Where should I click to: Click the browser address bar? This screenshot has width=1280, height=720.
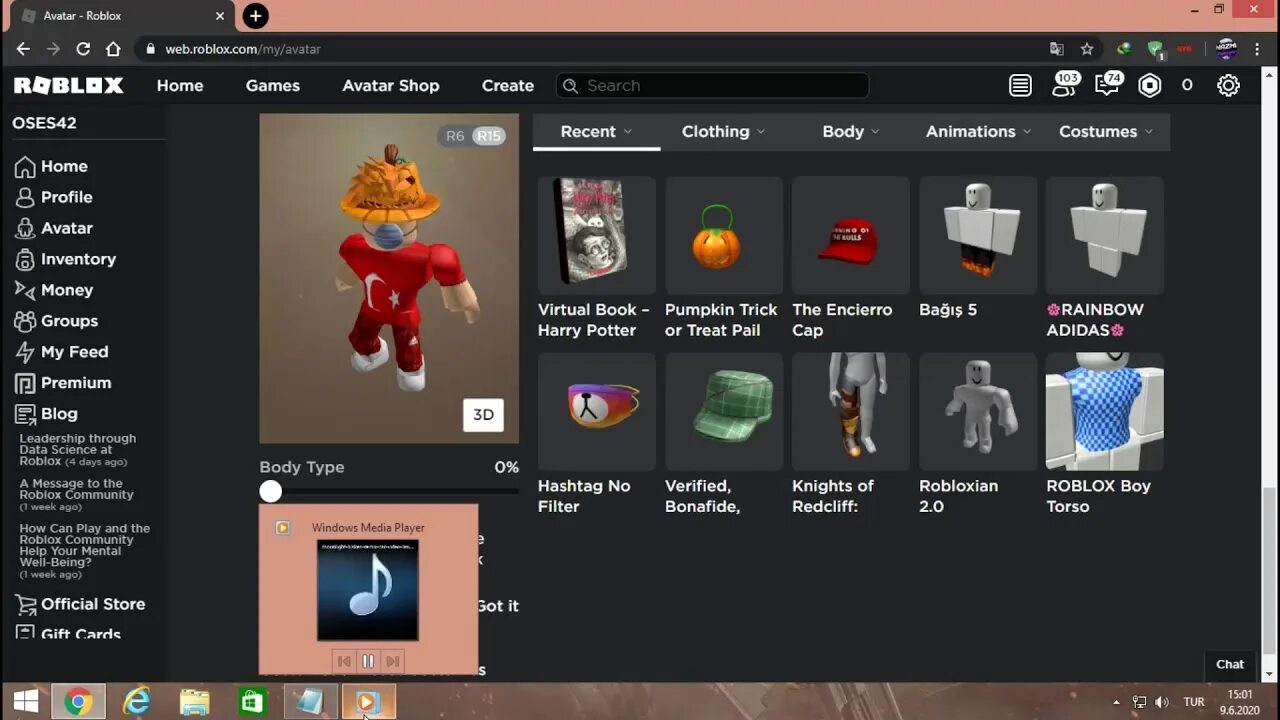590,48
